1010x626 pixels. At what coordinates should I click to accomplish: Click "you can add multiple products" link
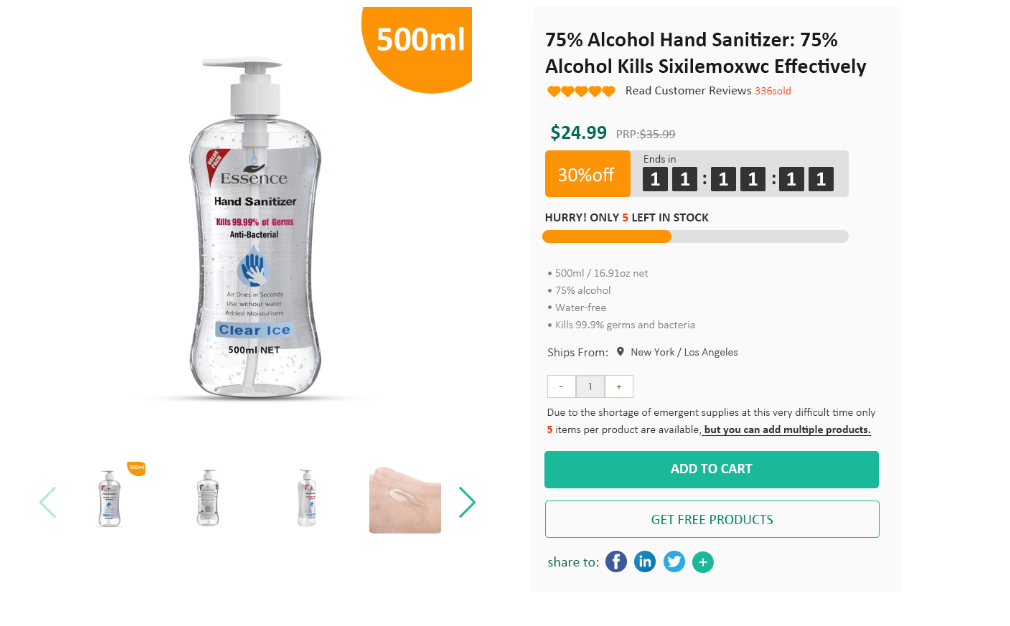(787, 430)
